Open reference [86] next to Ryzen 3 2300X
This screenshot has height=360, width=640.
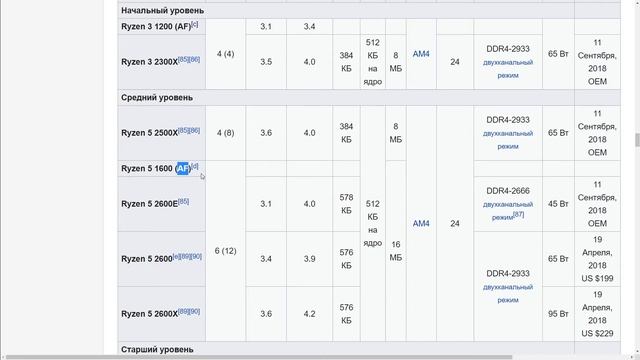click(194, 59)
